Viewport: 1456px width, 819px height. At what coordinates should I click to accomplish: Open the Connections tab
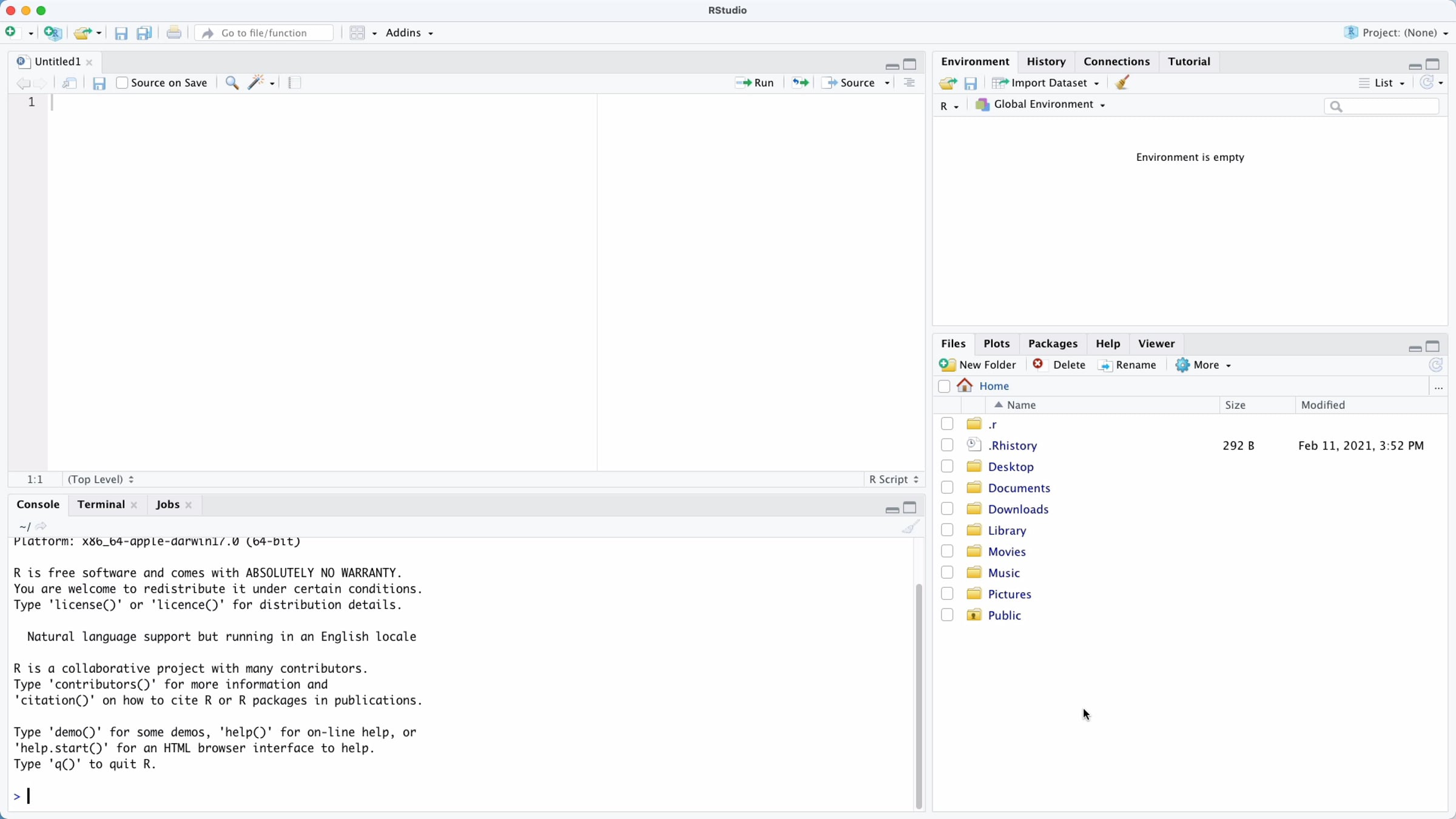[1116, 61]
